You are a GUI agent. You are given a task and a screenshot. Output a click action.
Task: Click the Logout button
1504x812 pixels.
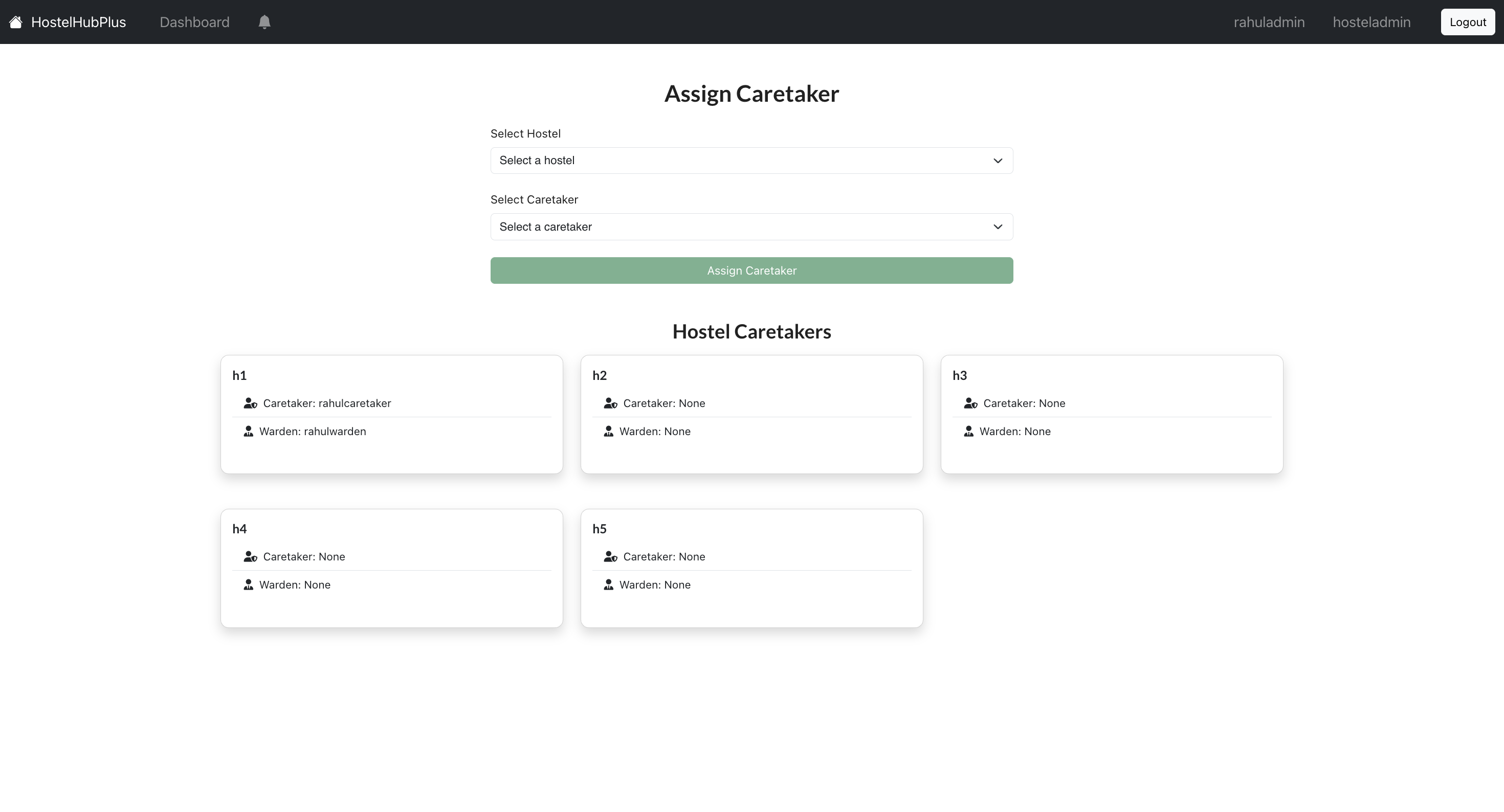1468,22
